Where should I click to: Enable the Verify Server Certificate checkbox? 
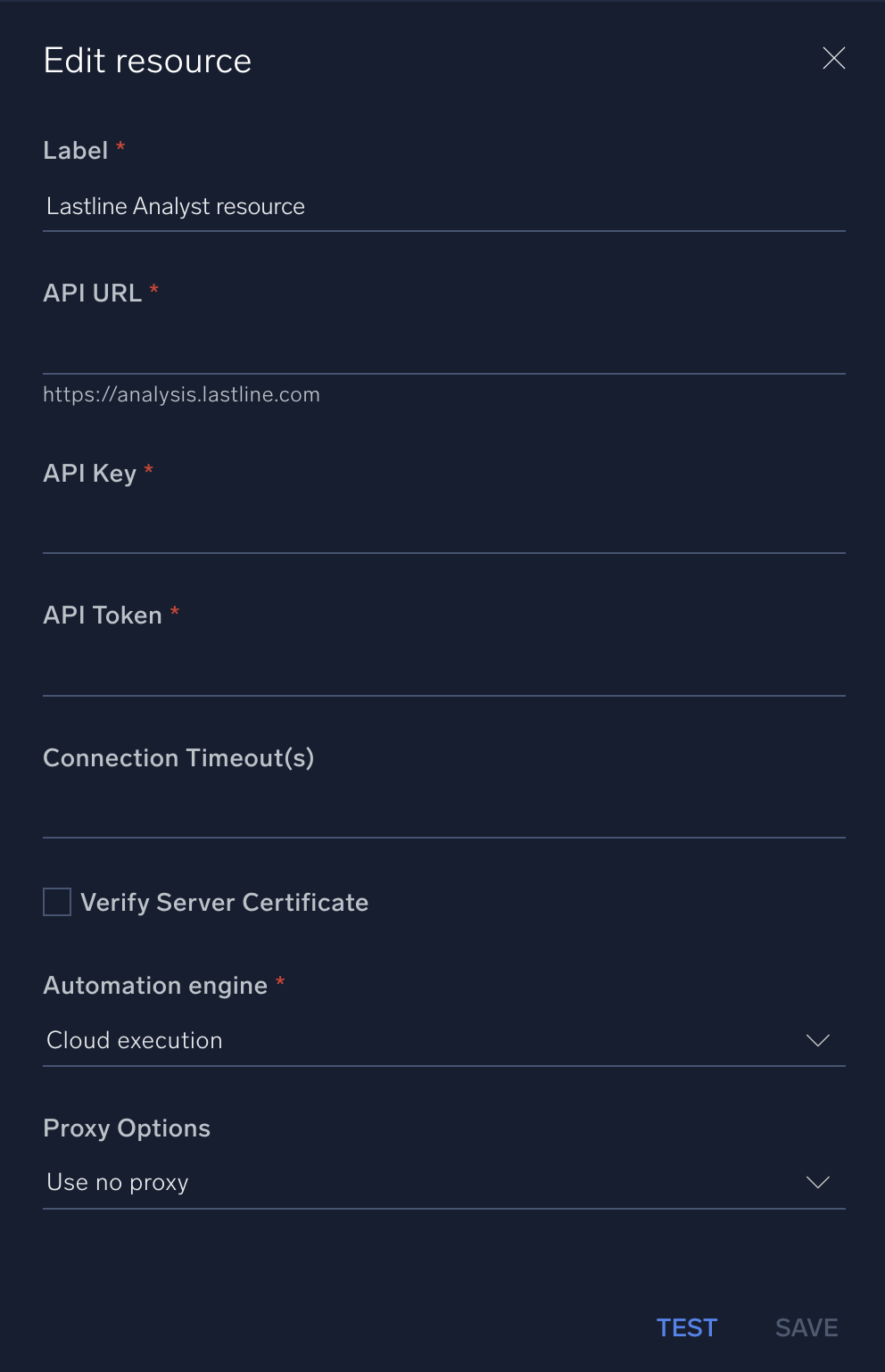(56, 902)
